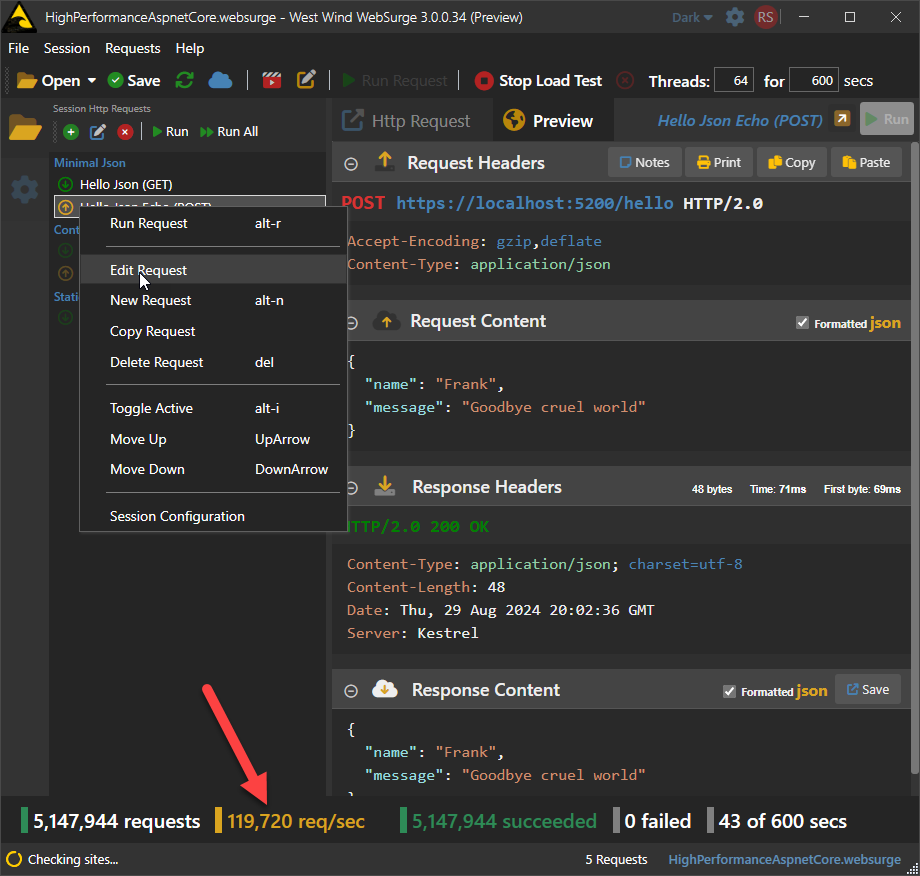Toggle Formatted checkbox in Request Content
Image resolution: width=920 pixels, height=876 pixels.
tap(802, 323)
